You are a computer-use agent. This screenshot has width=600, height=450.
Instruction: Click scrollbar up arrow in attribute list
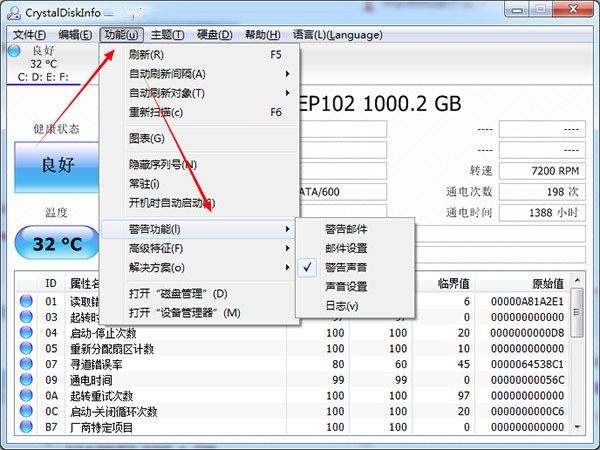[x=577, y=280]
